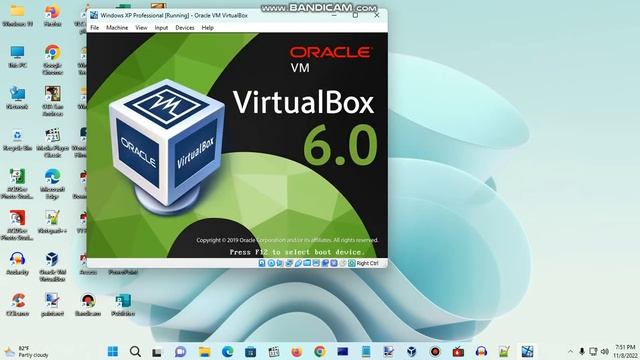
Task: Click the audio status icon in VM status bar
Action: coord(280,263)
